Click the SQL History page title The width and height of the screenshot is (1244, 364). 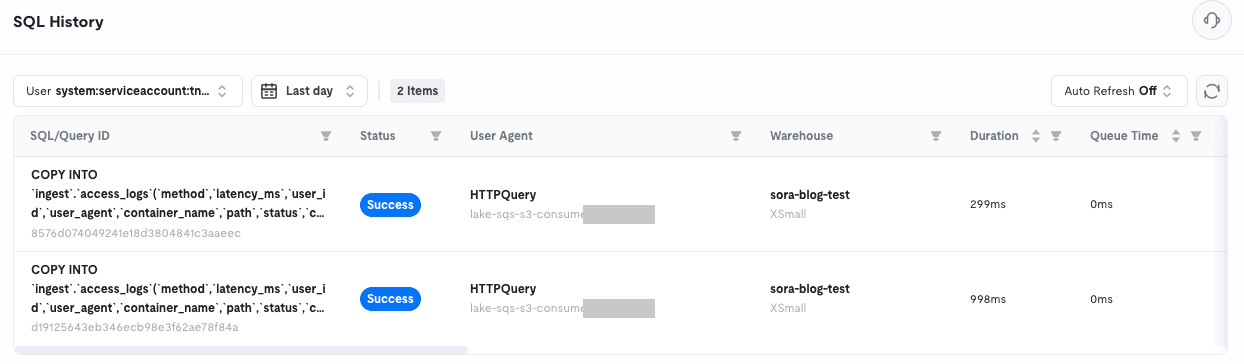point(58,21)
